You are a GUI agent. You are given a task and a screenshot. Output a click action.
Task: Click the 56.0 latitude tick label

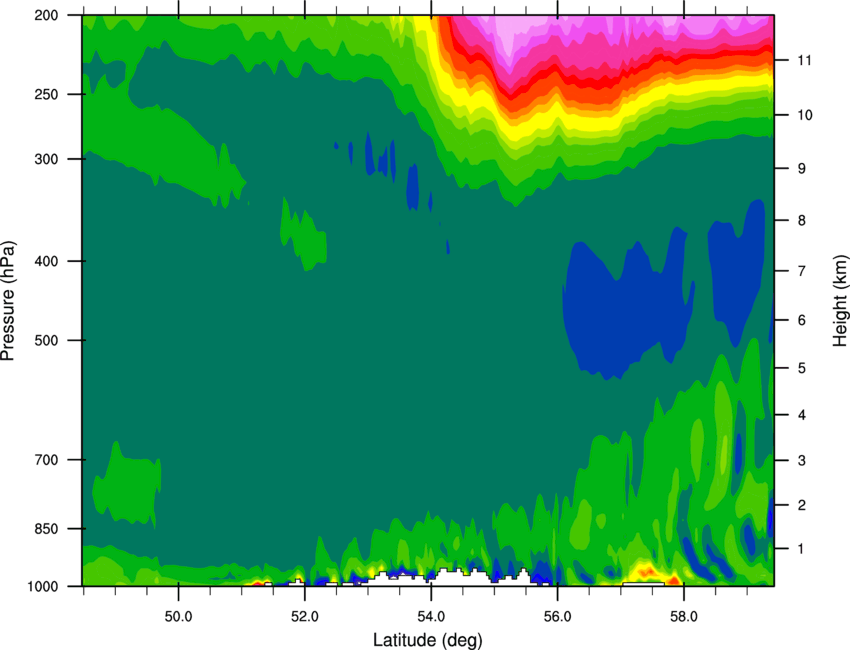point(558,616)
